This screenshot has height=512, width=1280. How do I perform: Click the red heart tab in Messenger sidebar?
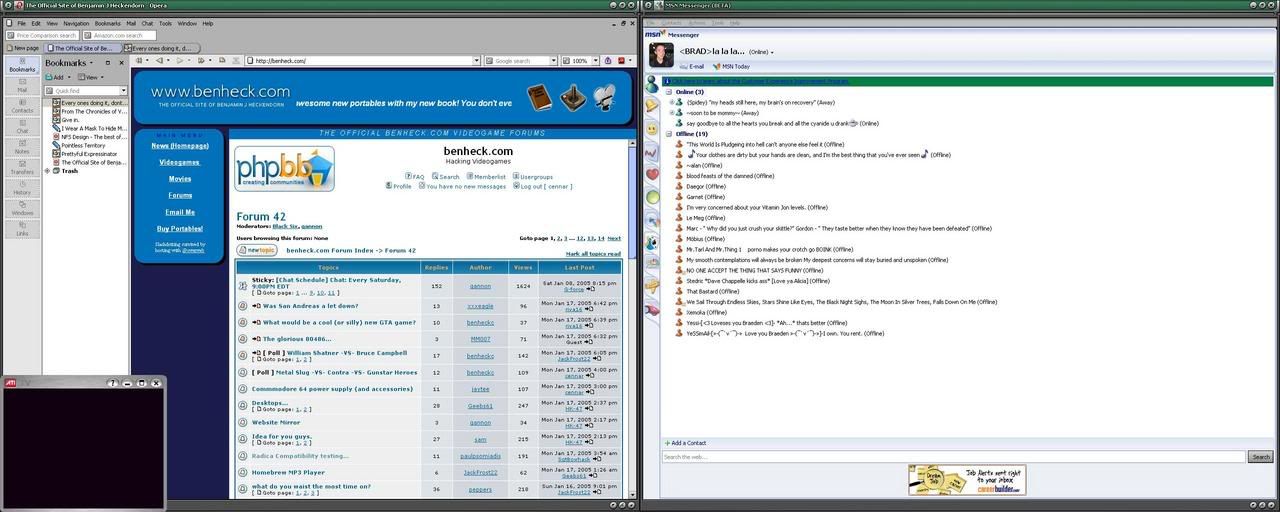click(x=652, y=174)
